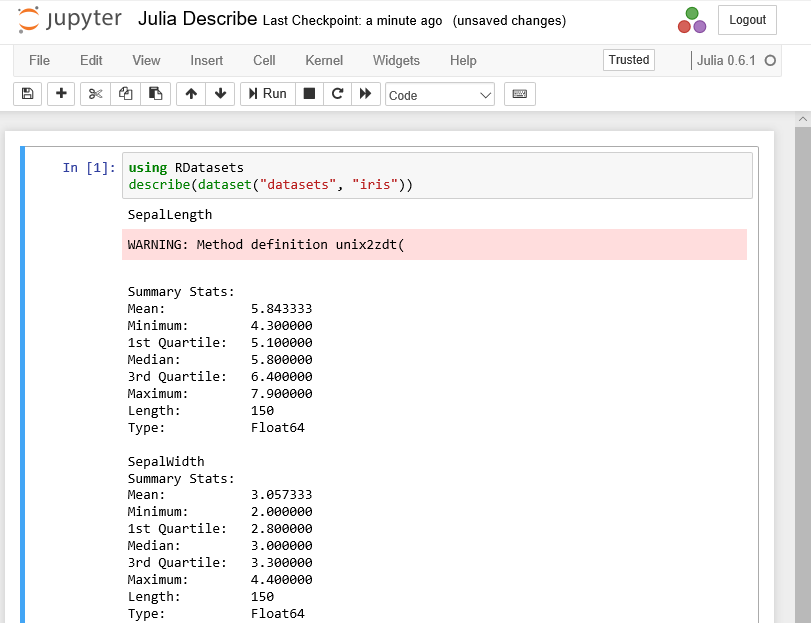811x623 pixels.
Task: Click the Jupyter logo
Action: pos(70,20)
